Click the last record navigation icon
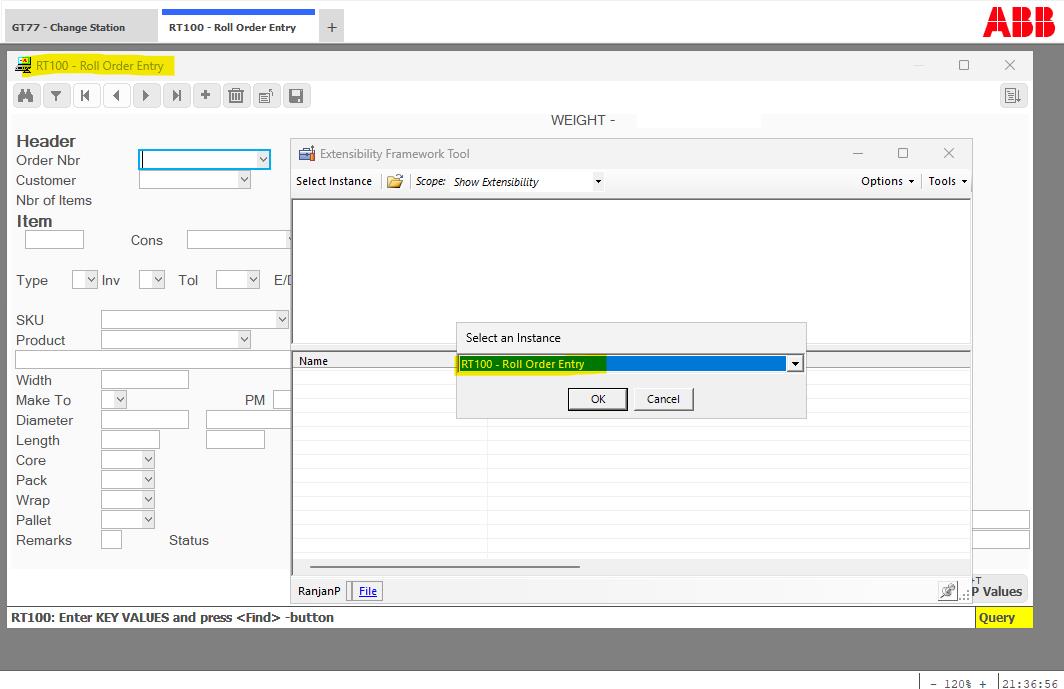1064x689 pixels. click(x=176, y=95)
